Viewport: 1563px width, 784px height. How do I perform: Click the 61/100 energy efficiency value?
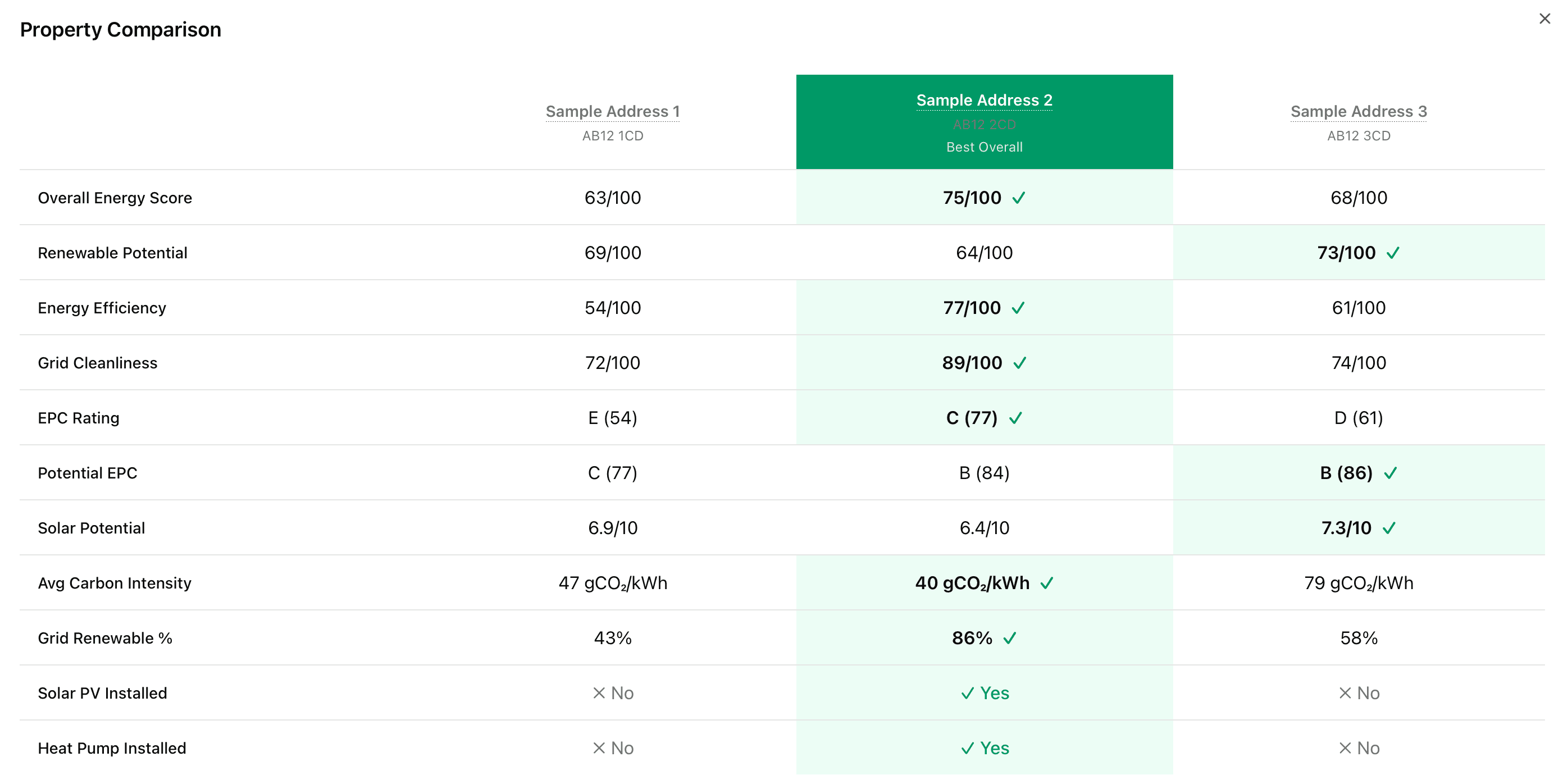click(x=1359, y=308)
